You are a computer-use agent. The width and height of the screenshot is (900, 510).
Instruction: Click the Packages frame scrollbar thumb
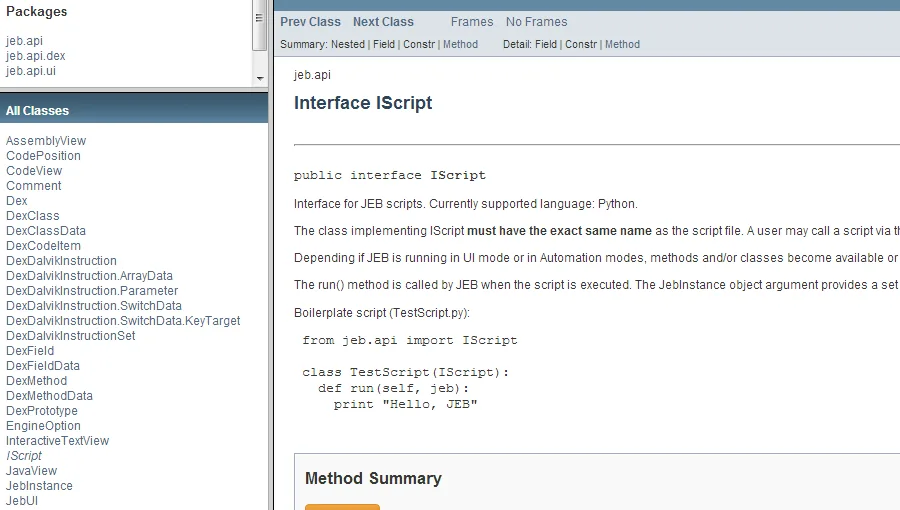tap(259, 23)
